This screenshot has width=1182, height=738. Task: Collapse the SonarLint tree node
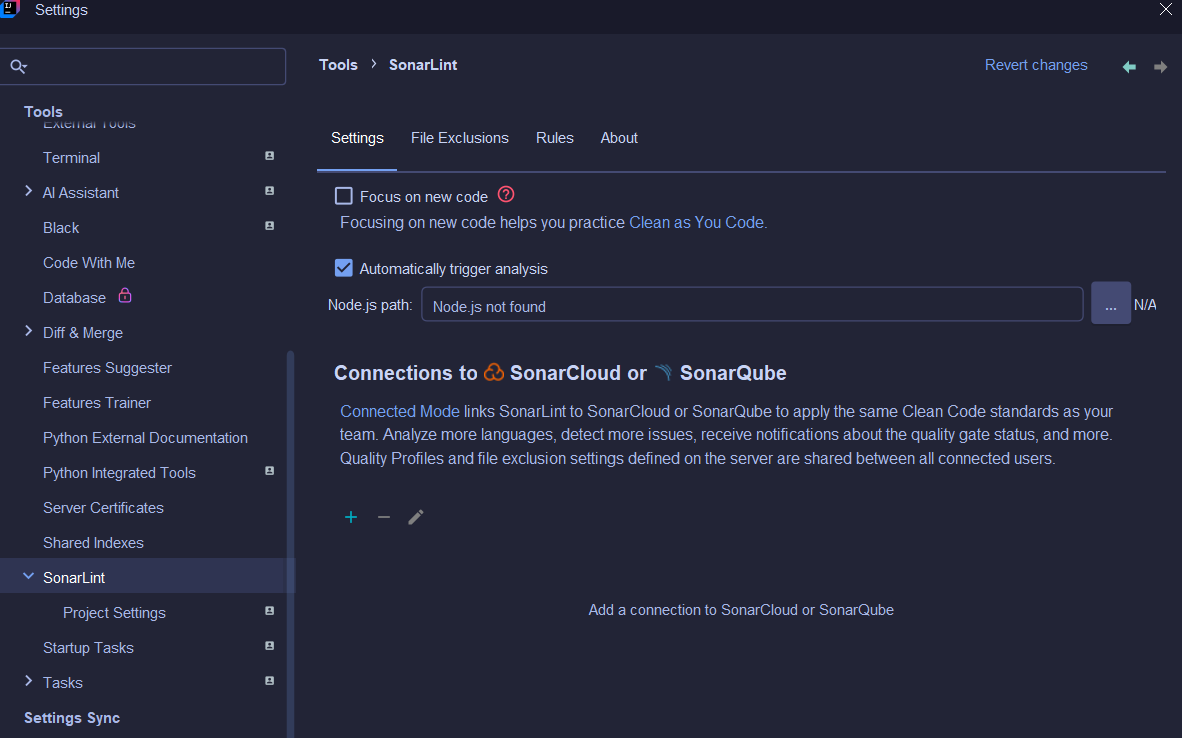point(29,577)
